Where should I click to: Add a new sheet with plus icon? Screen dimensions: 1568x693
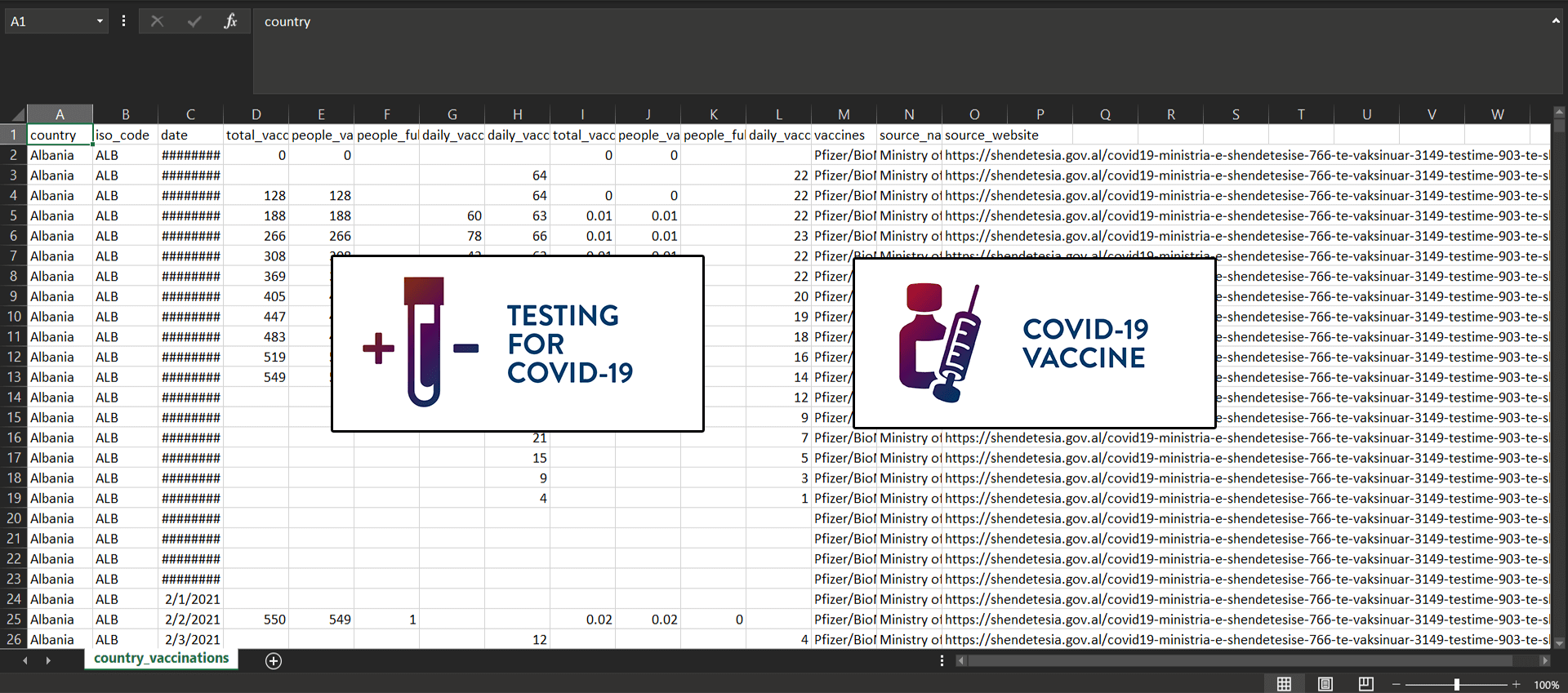pyautogui.click(x=274, y=661)
